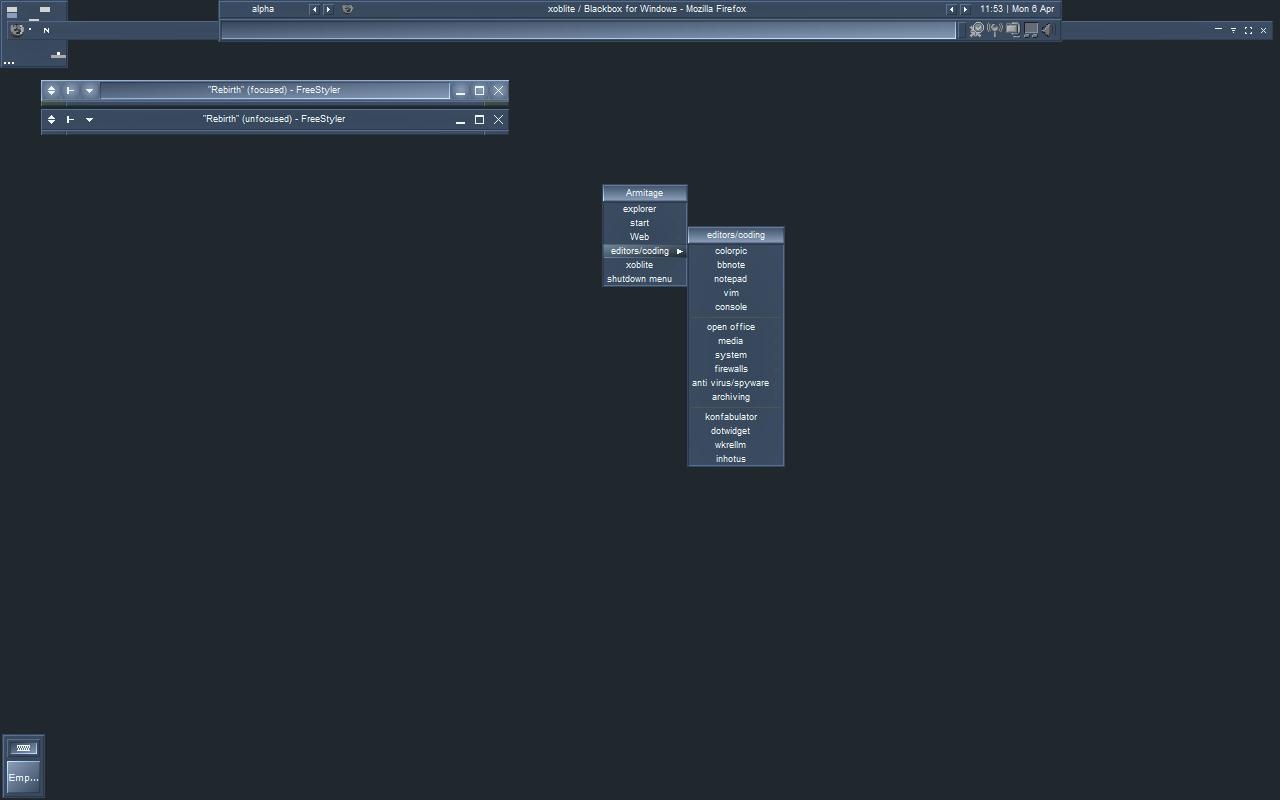Click the clock showing 11:53 Mon 6 Apr
The height and width of the screenshot is (800, 1280).
click(x=1016, y=9)
